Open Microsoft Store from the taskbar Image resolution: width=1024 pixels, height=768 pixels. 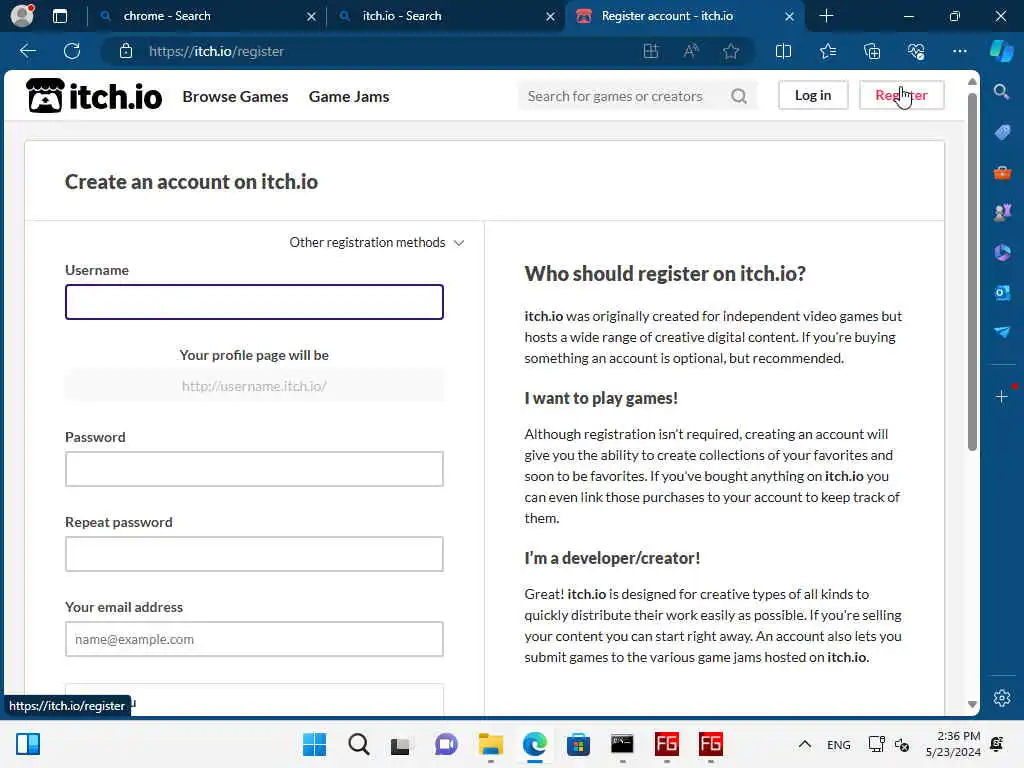tap(578, 744)
